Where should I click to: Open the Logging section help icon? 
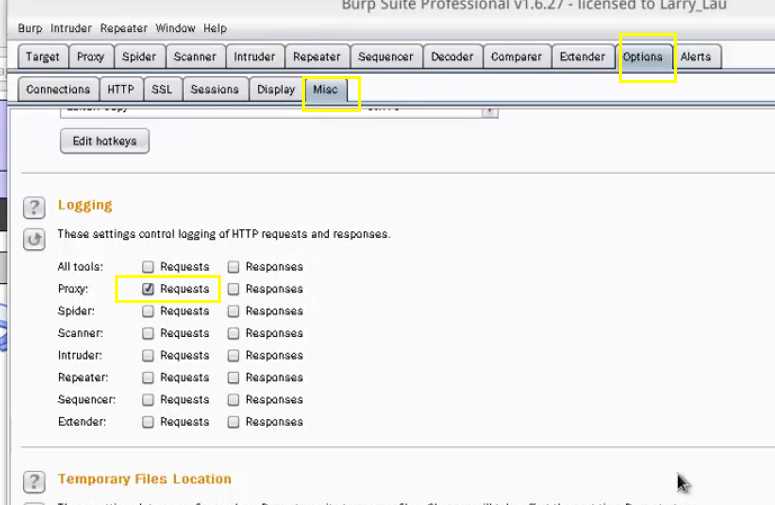(x=34, y=208)
